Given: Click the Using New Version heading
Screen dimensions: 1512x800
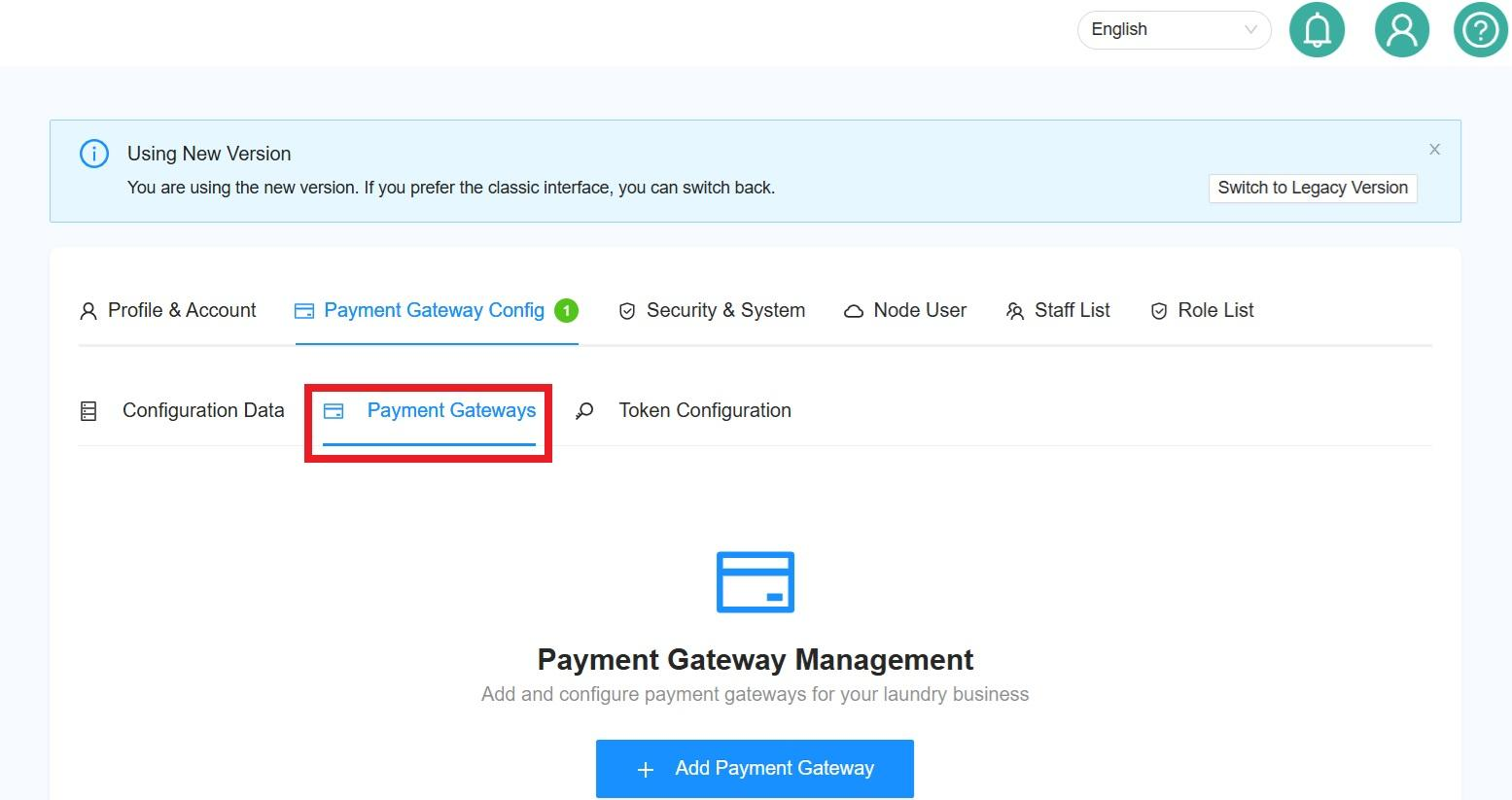Looking at the screenshot, I should (209, 154).
